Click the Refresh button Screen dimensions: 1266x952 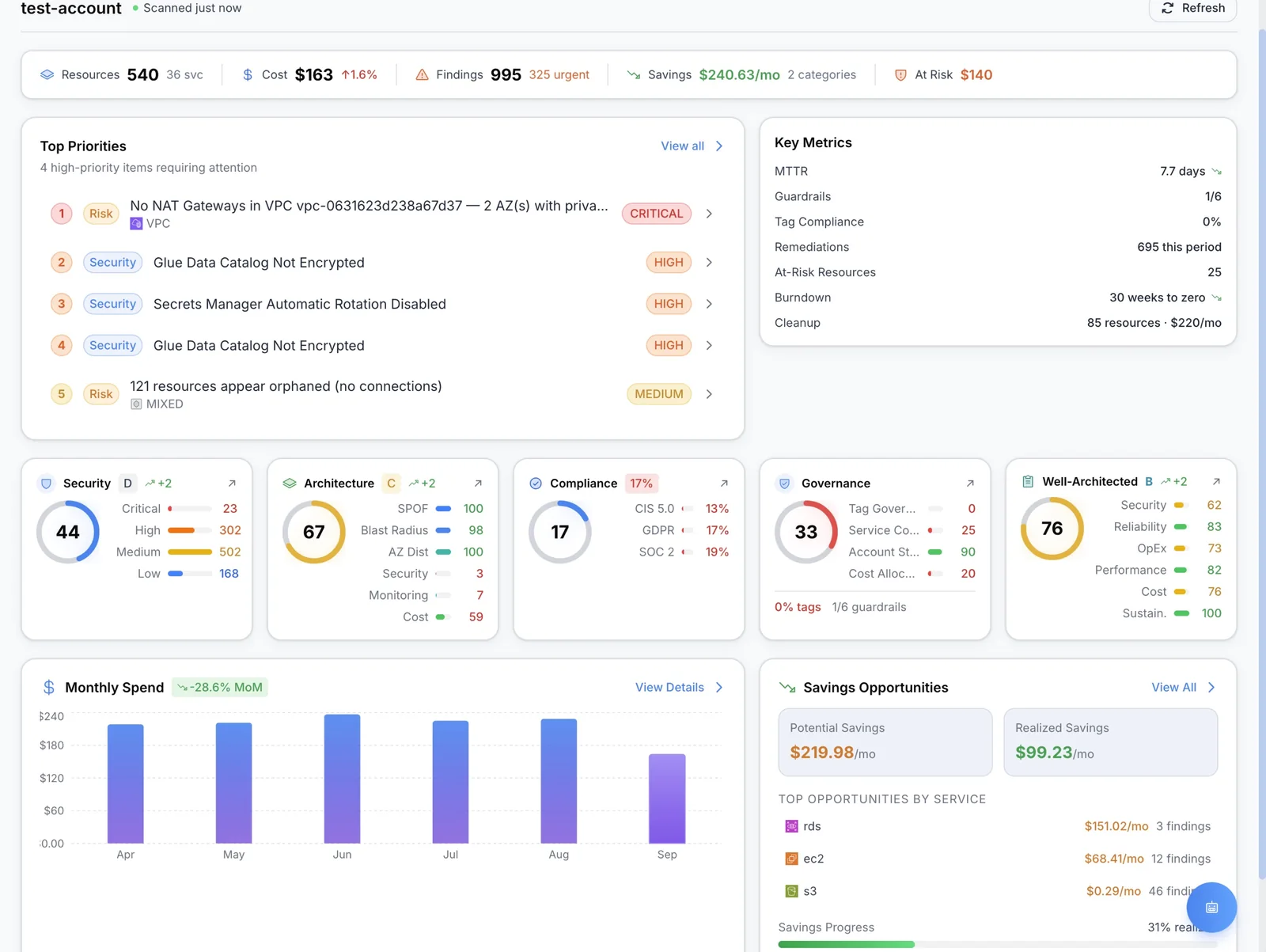pyautogui.click(x=1192, y=9)
